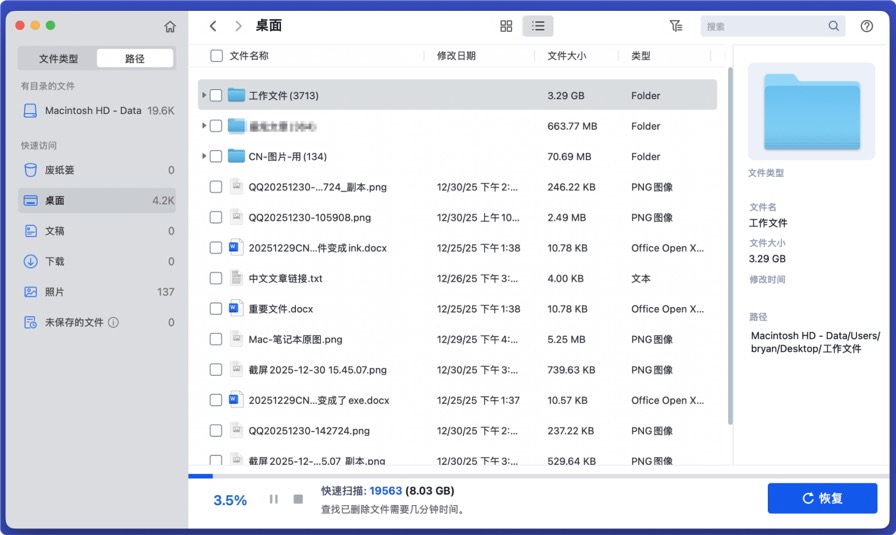This screenshot has width=896, height=535.
Task: Switch to 文件类型 tab
Action: (58, 58)
